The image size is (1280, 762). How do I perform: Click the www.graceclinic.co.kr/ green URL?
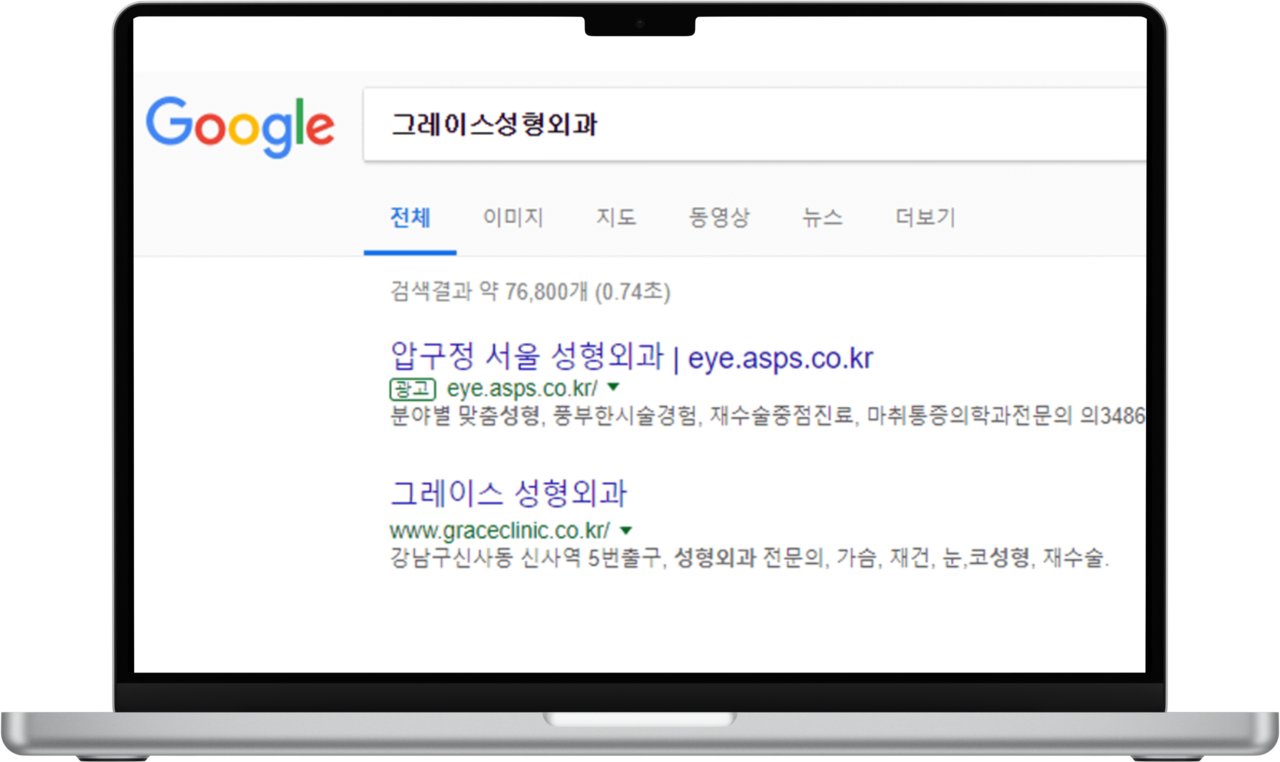500,530
